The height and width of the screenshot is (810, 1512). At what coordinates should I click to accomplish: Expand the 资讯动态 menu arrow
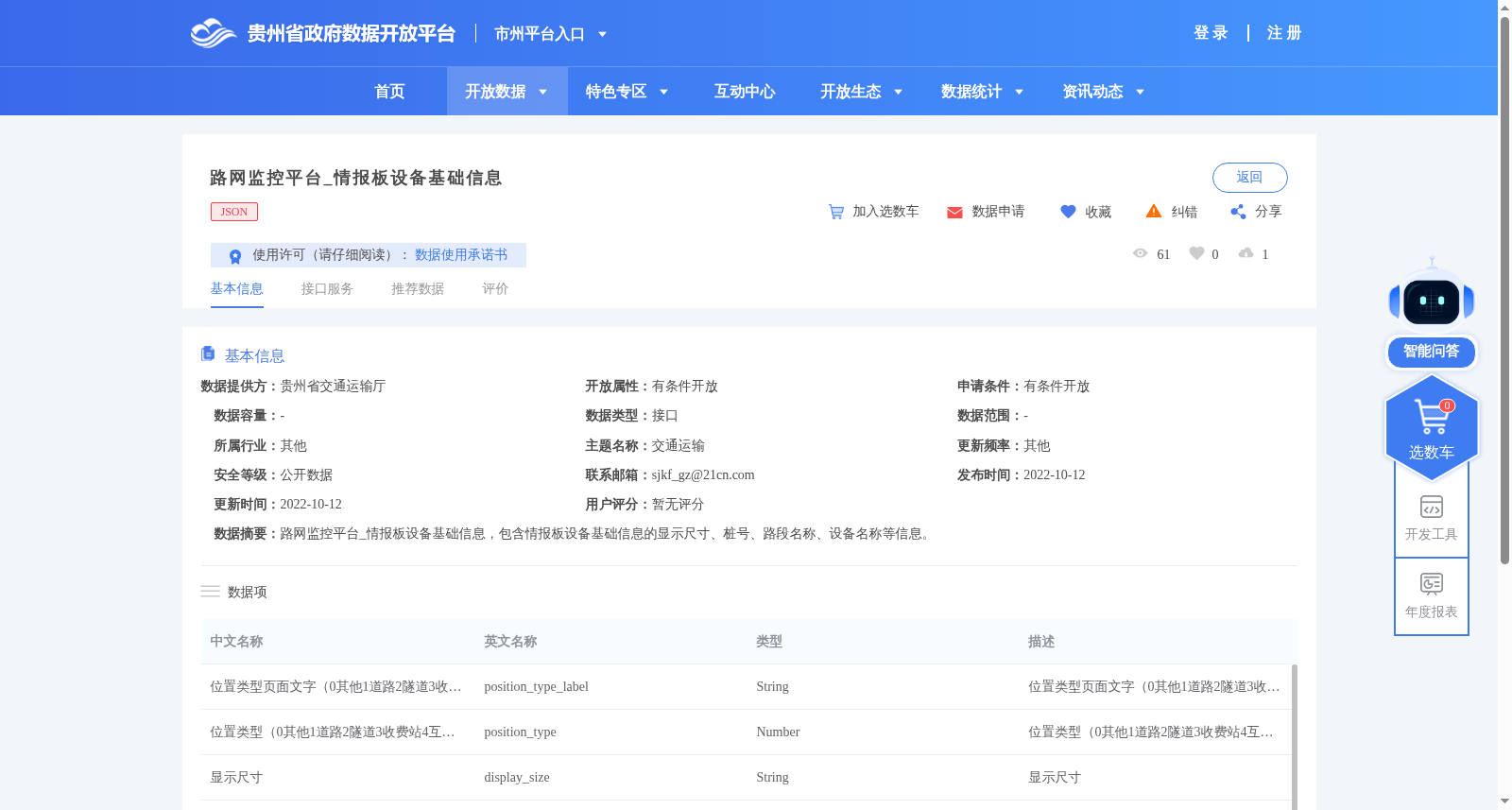[x=1140, y=92]
